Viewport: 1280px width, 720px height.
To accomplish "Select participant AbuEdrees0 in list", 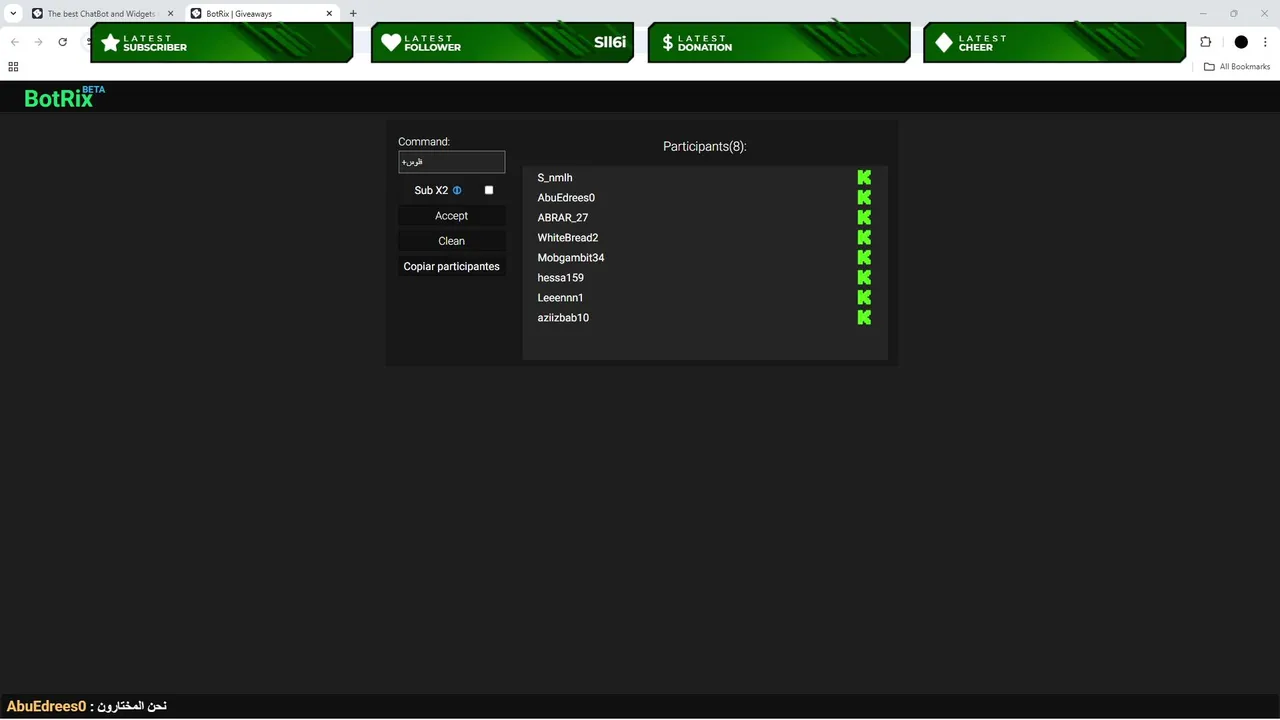I will point(566,197).
